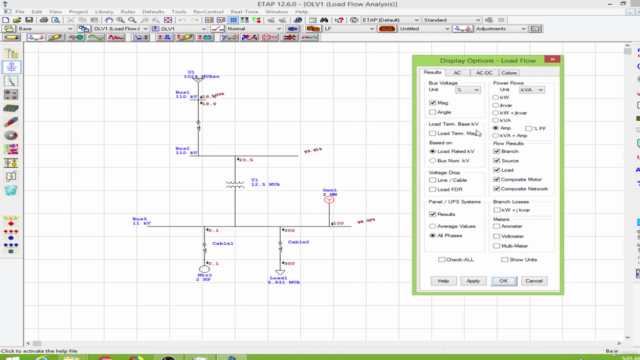The width and height of the screenshot is (640, 360).
Task: Uncheck Composite Motor flow results box
Action: (x=497, y=180)
